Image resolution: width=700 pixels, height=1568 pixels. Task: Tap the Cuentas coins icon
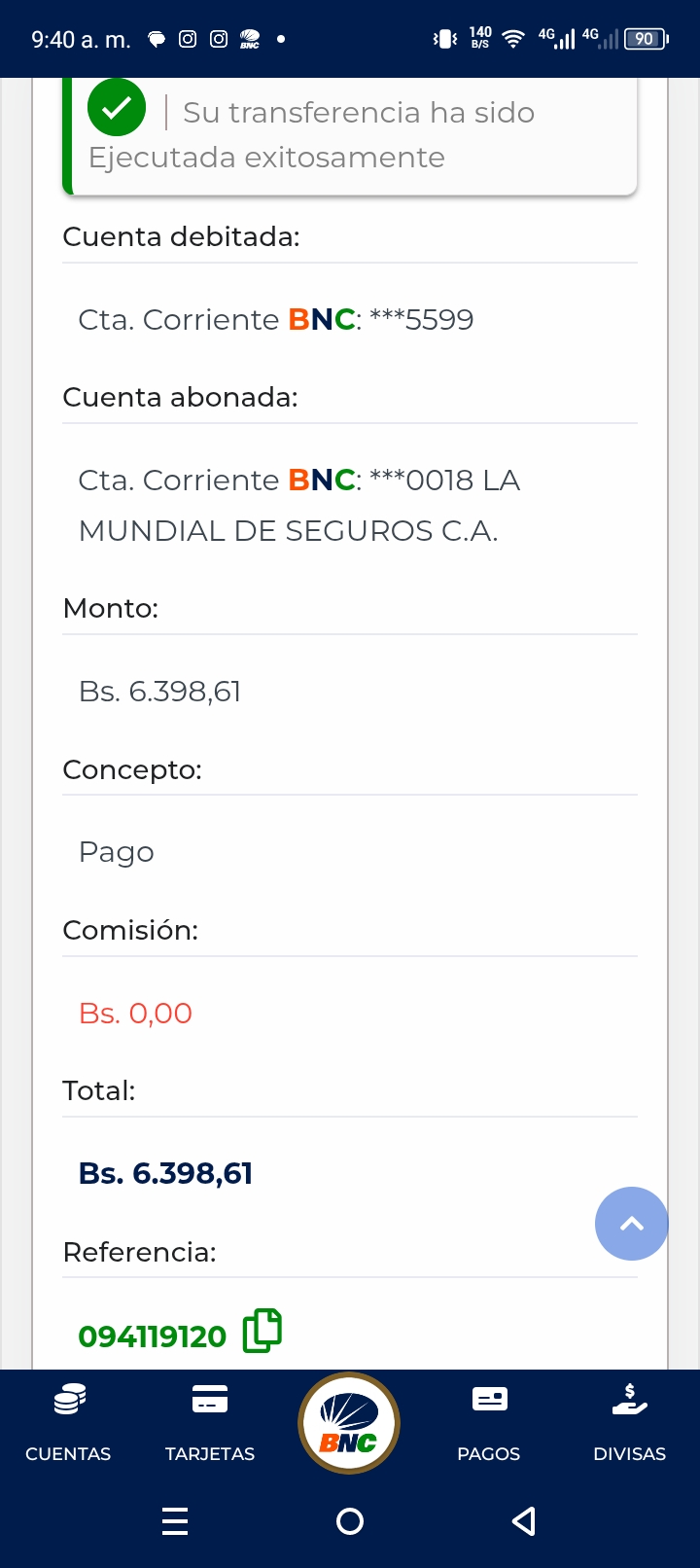click(x=68, y=1400)
